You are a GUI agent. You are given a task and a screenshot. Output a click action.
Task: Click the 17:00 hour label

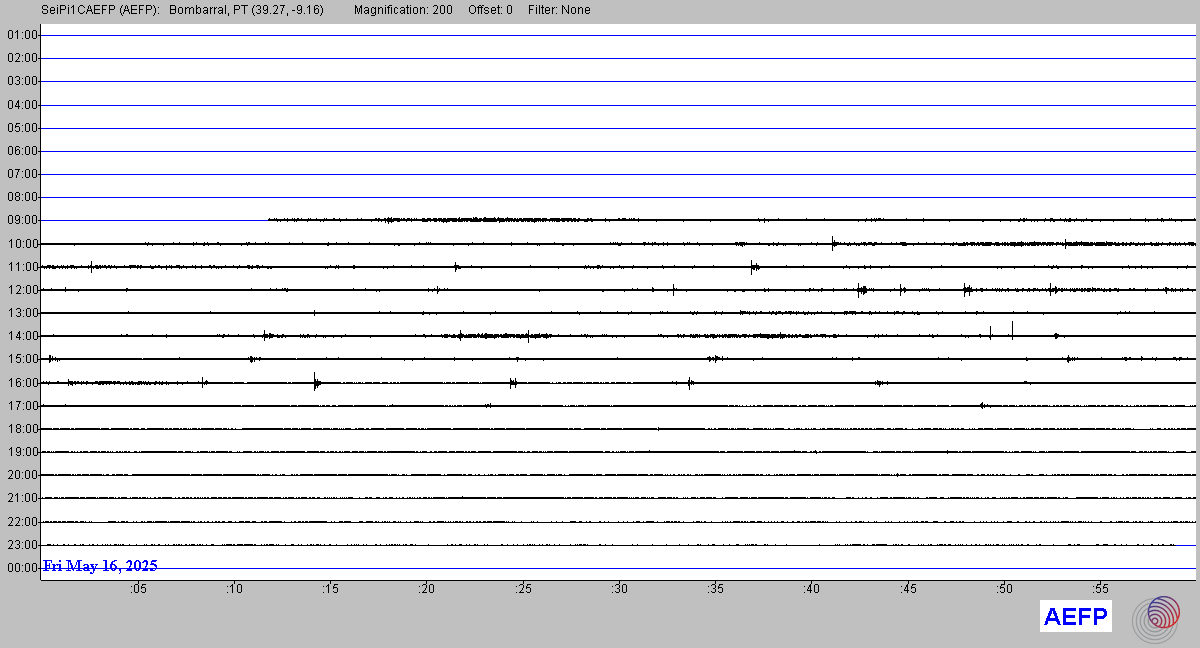(x=22, y=406)
